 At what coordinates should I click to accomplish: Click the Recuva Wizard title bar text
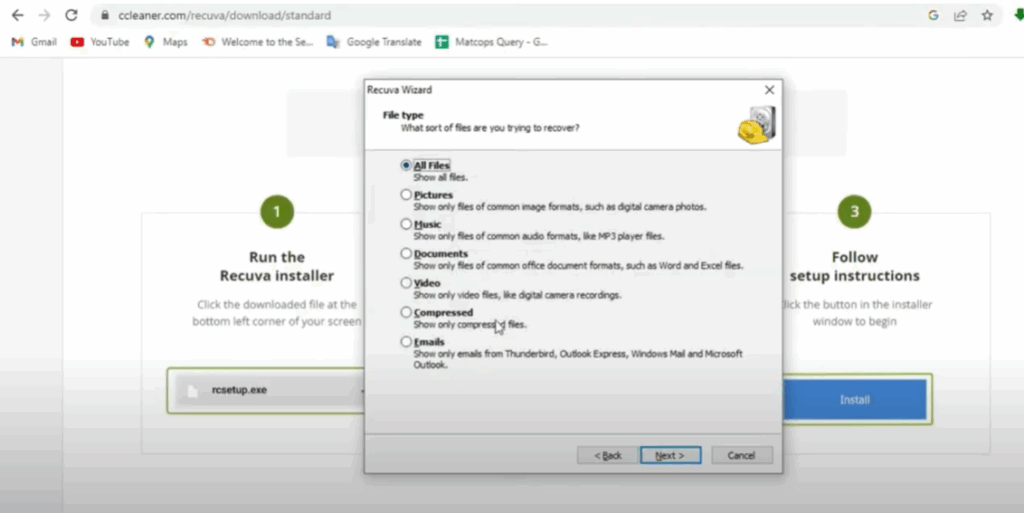pyautogui.click(x=400, y=89)
